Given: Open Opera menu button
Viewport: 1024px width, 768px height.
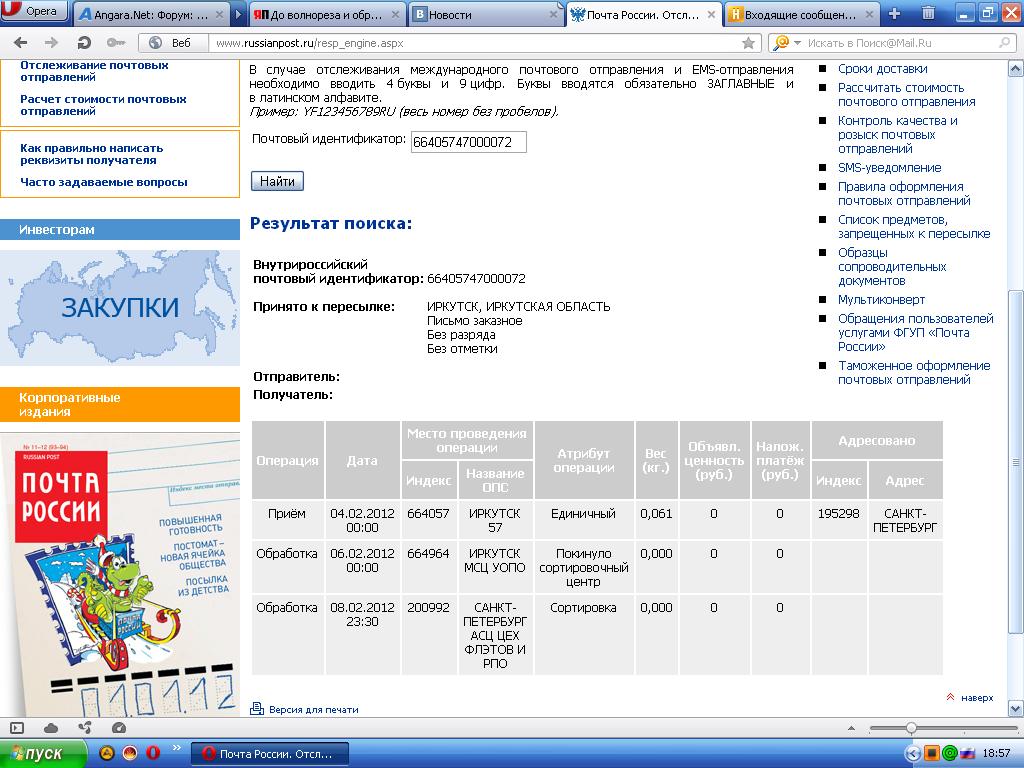Looking at the screenshot, I should [34, 11].
